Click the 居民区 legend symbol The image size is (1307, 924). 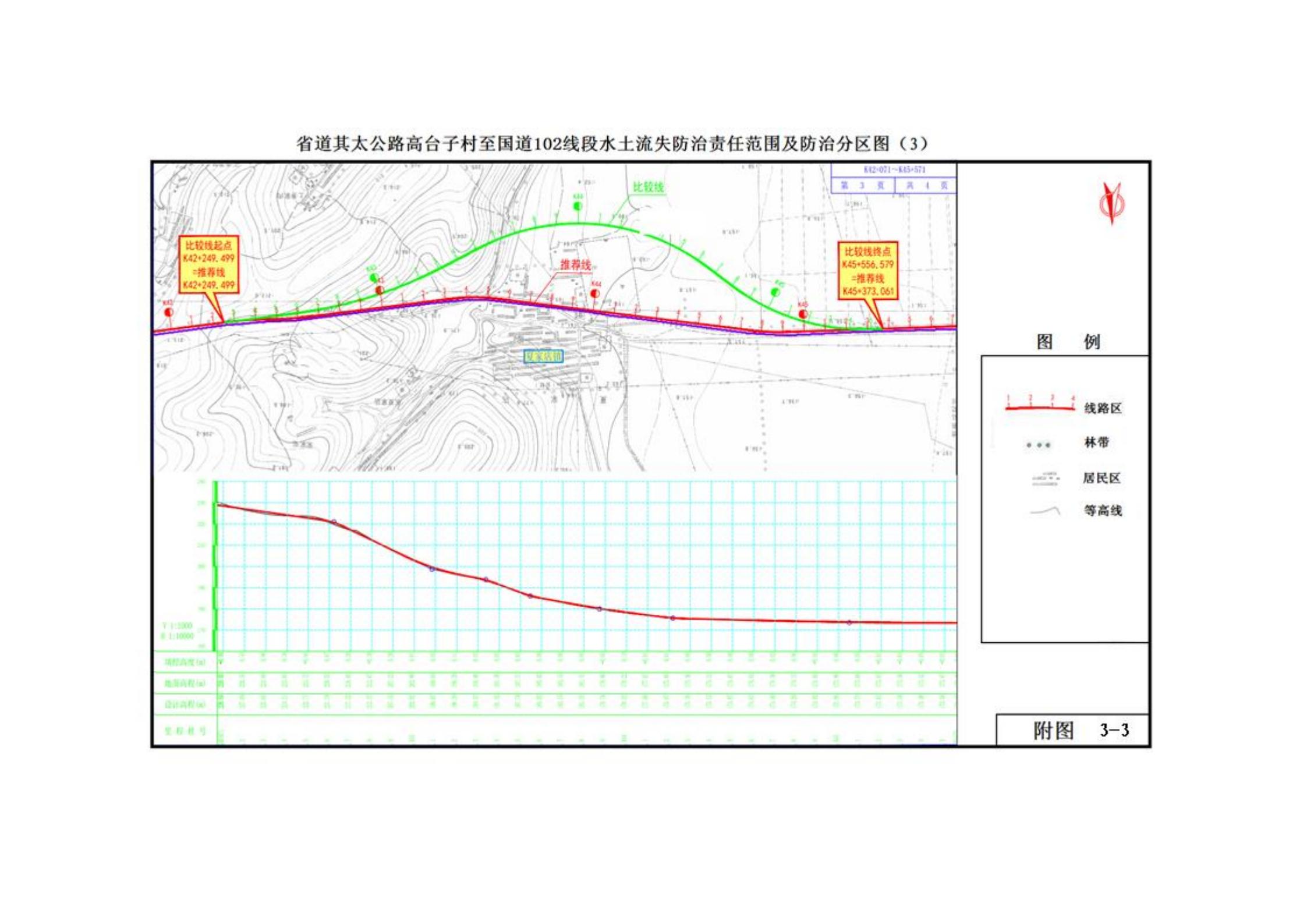click(x=1046, y=479)
